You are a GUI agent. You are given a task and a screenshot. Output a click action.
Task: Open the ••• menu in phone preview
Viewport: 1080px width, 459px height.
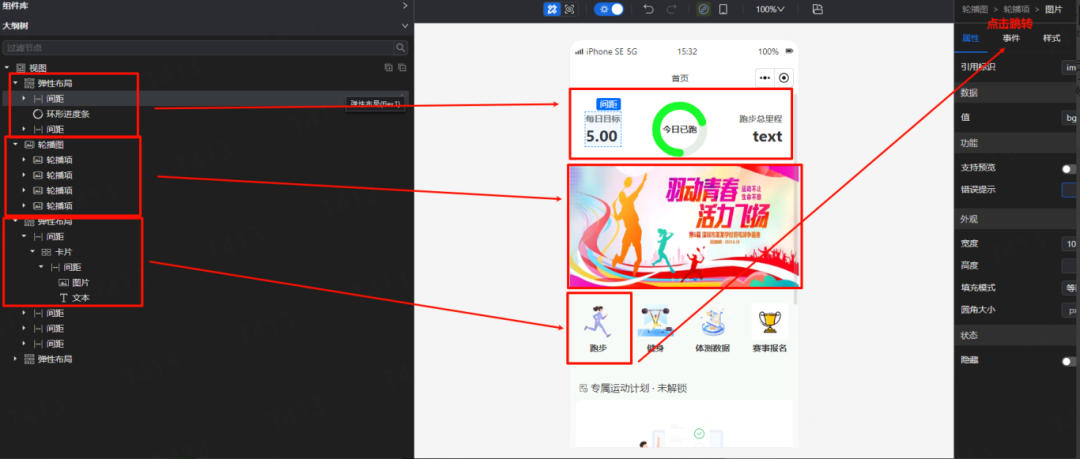click(765, 78)
